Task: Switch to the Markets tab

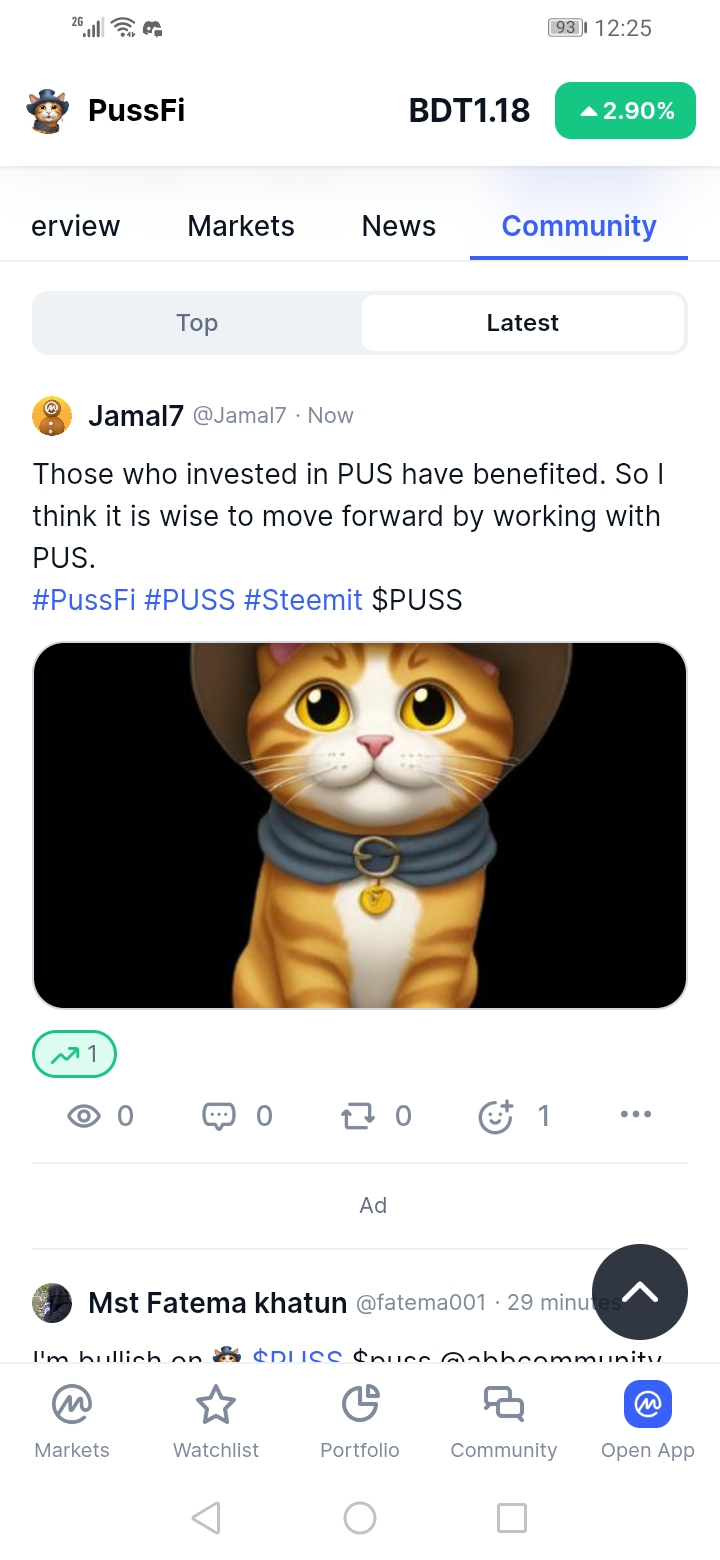Action: 241,226
